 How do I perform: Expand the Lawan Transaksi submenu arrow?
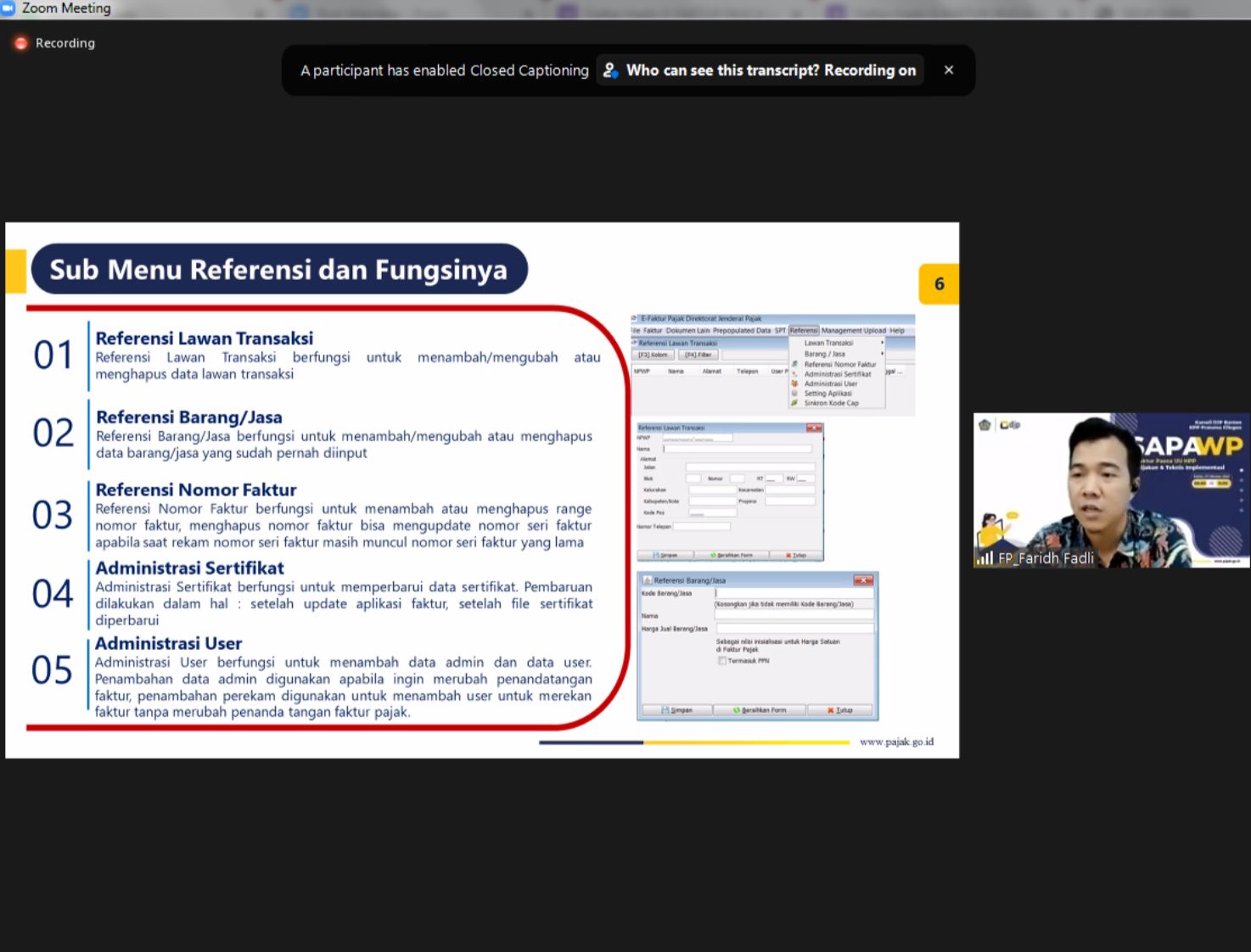(x=882, y=343)
